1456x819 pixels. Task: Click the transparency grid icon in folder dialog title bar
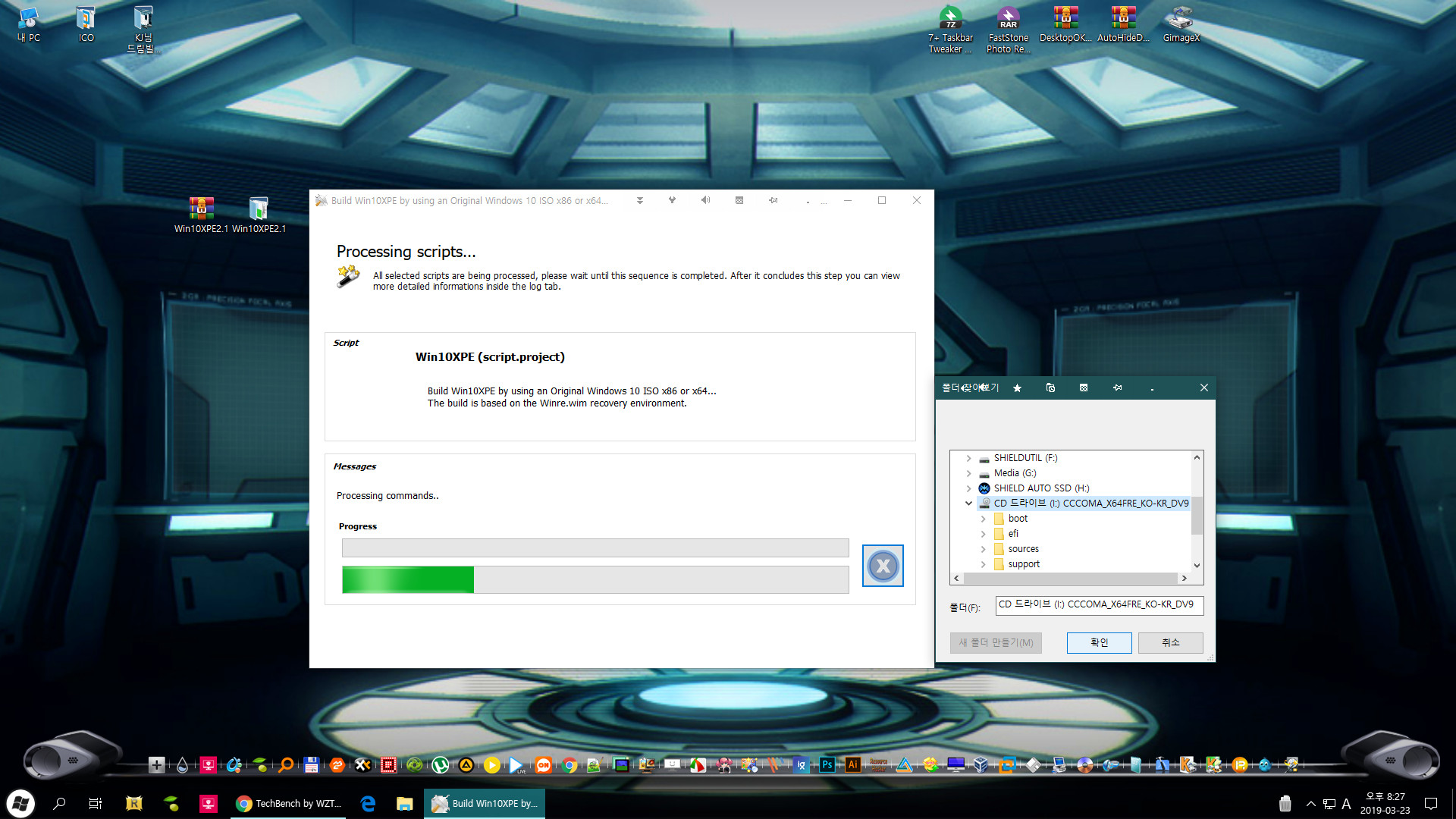coord(1084,388)
